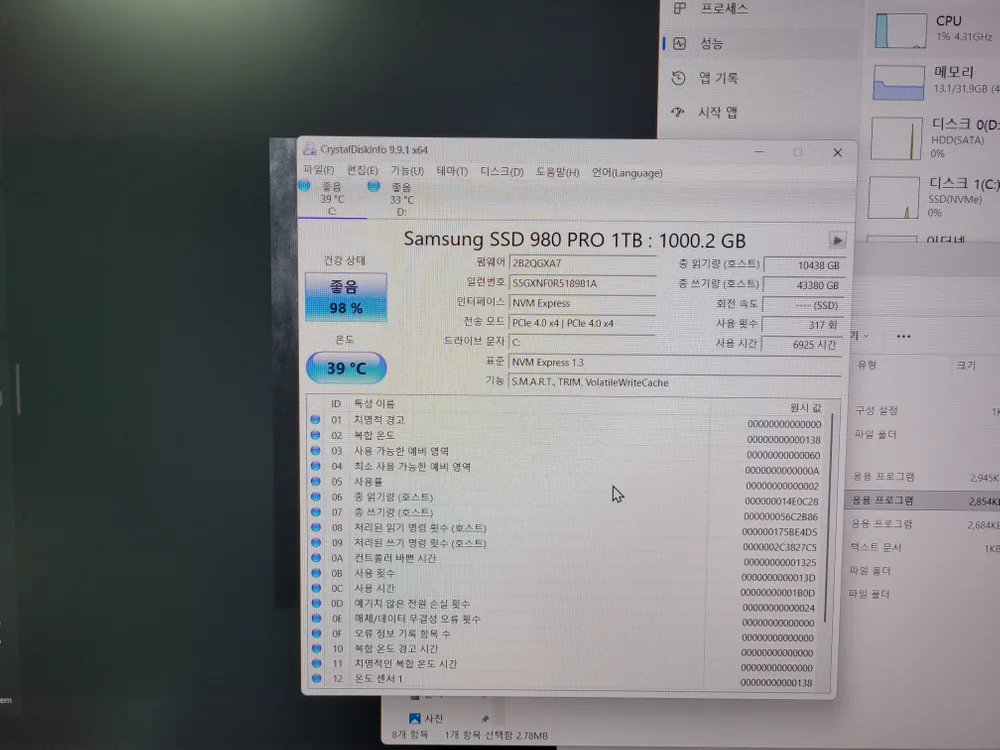This screenshot has height=750, width=1000.
Task: Click the next disk arrow button
Action: coord(837,240)
